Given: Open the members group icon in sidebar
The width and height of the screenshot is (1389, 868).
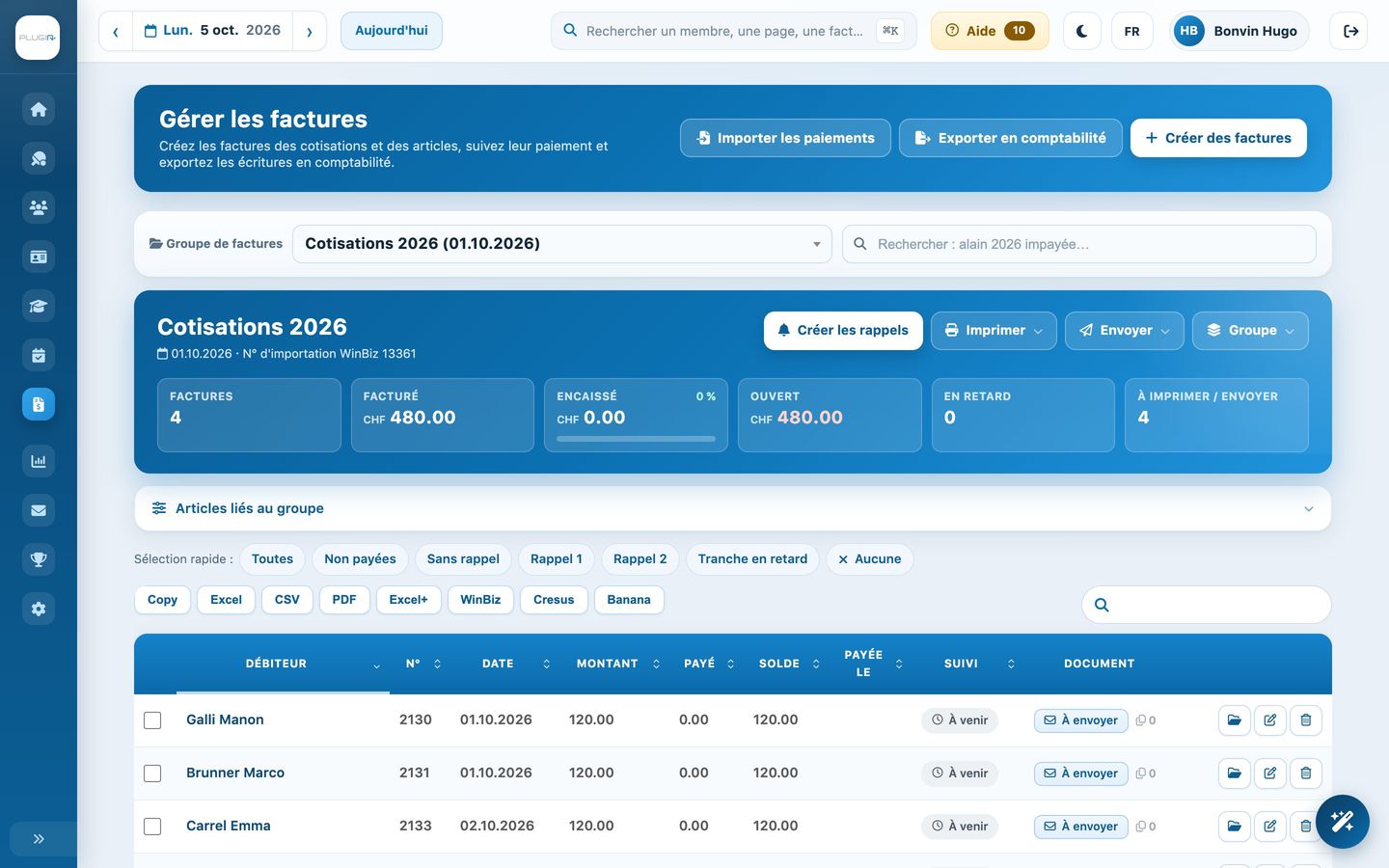Looking at the screenshot, I should click(x=39, y=207).
